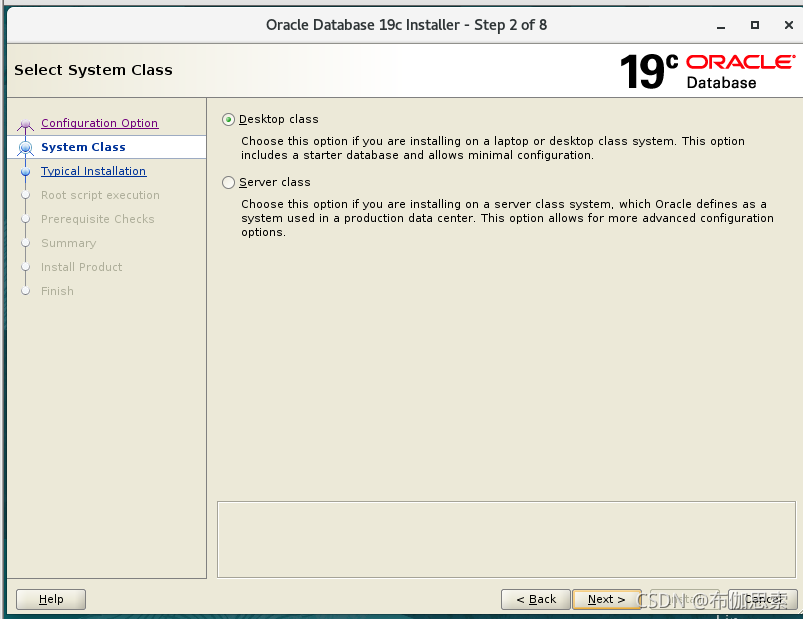The image size is (803, 619).
Task: Click the Prerequisite Checks step label
Action: point(98,219)
